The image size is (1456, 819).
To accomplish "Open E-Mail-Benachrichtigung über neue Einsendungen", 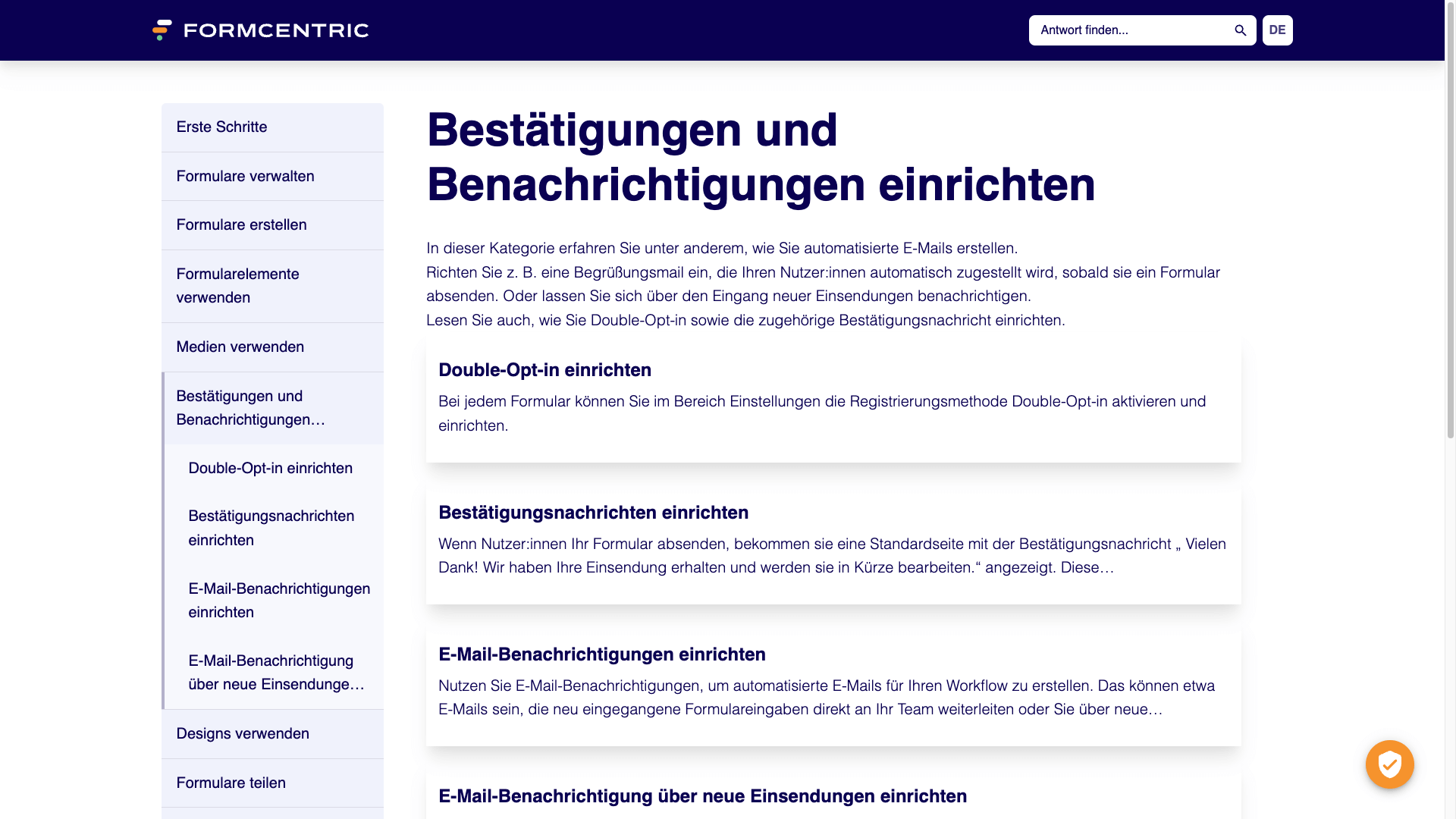I will coord(276,672).
